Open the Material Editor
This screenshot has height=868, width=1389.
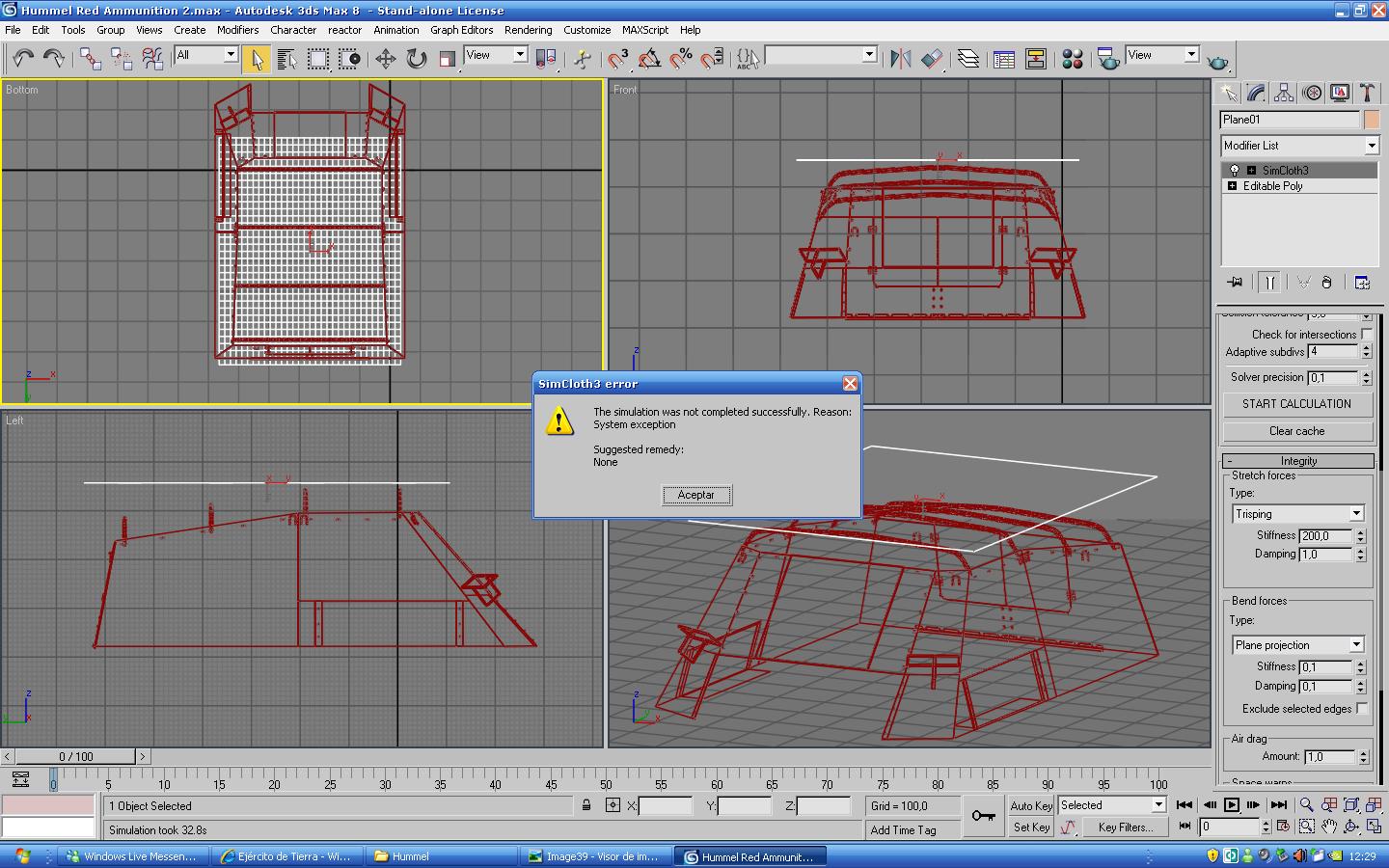1072,59
